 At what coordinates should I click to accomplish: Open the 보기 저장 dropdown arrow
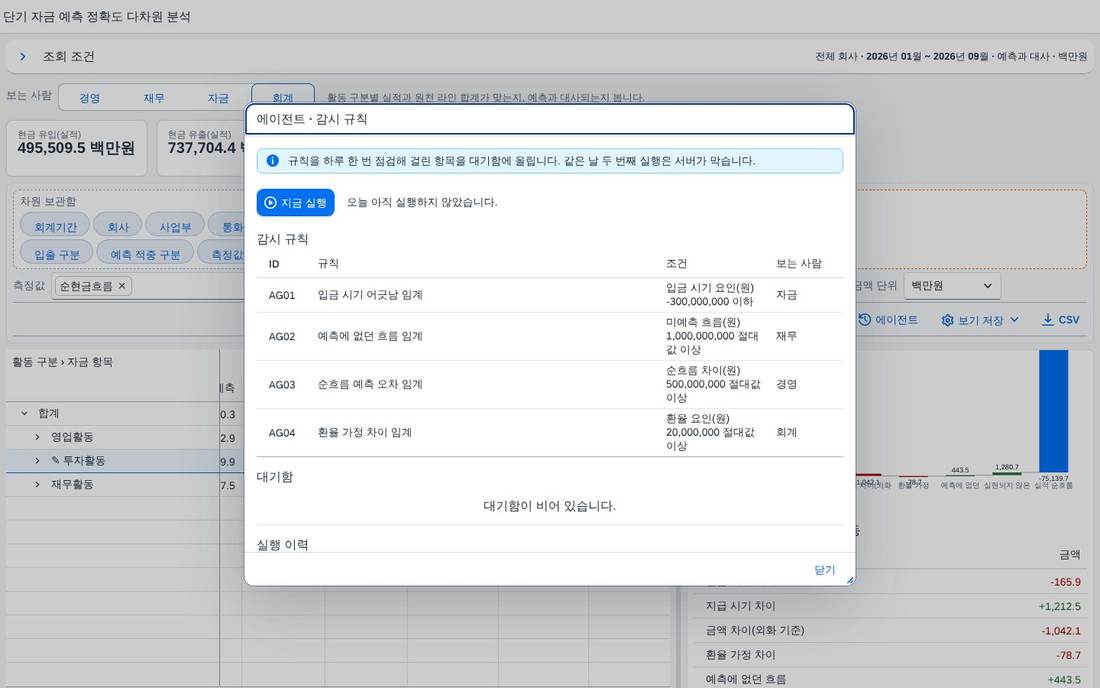pyautogui.click(x=1014, y=320)
